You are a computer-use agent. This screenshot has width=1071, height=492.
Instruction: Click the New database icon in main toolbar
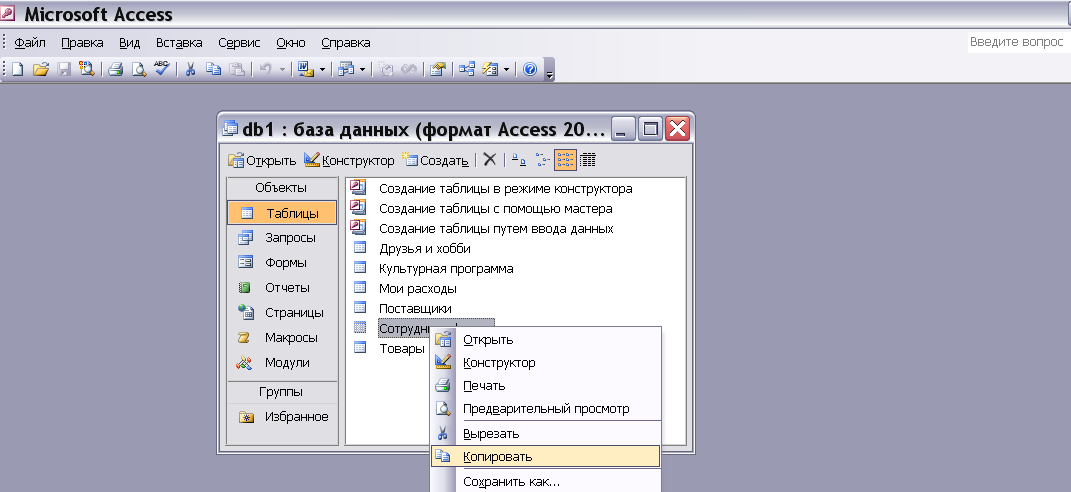[18, 69]
